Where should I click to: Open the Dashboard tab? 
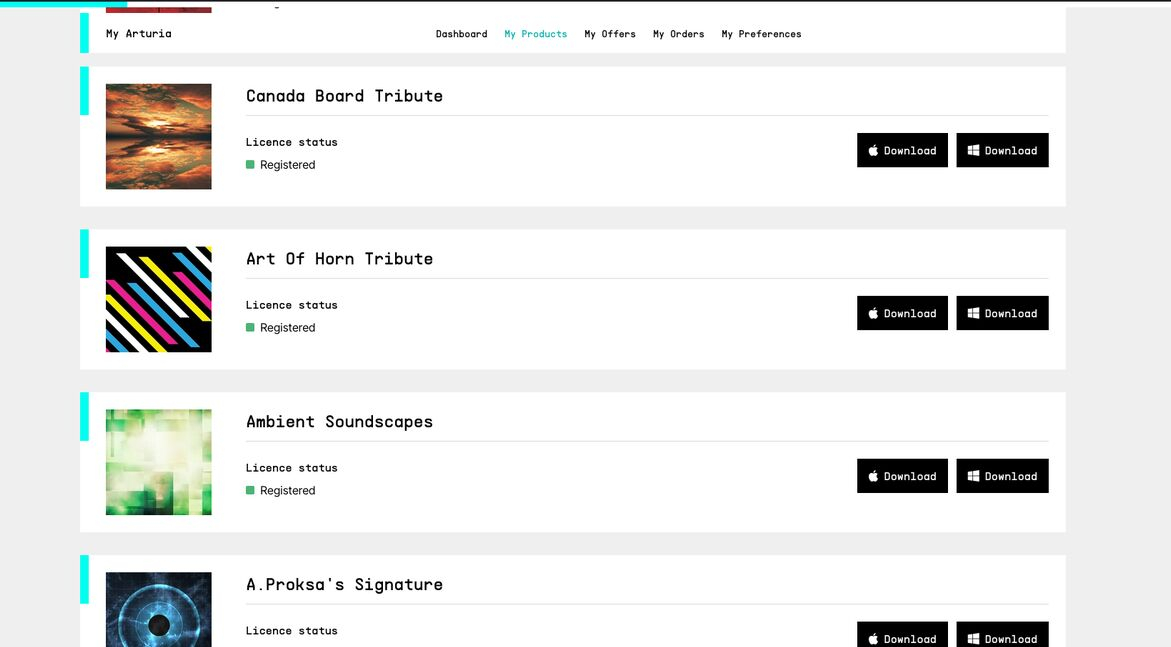pos(461,34)
